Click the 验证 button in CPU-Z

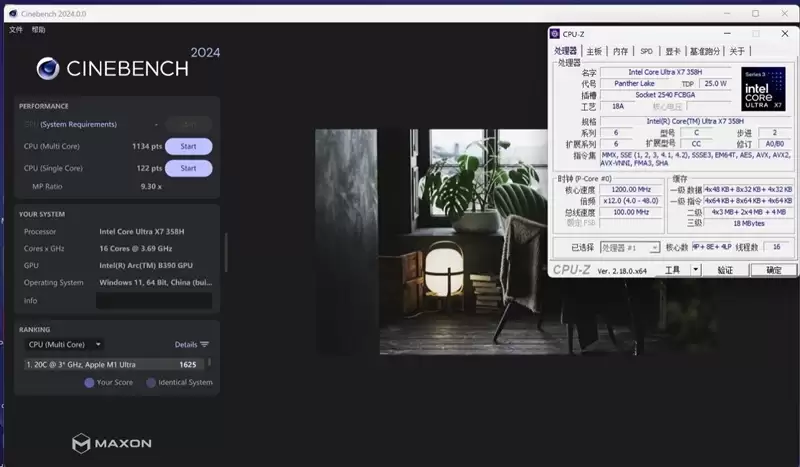725,270
